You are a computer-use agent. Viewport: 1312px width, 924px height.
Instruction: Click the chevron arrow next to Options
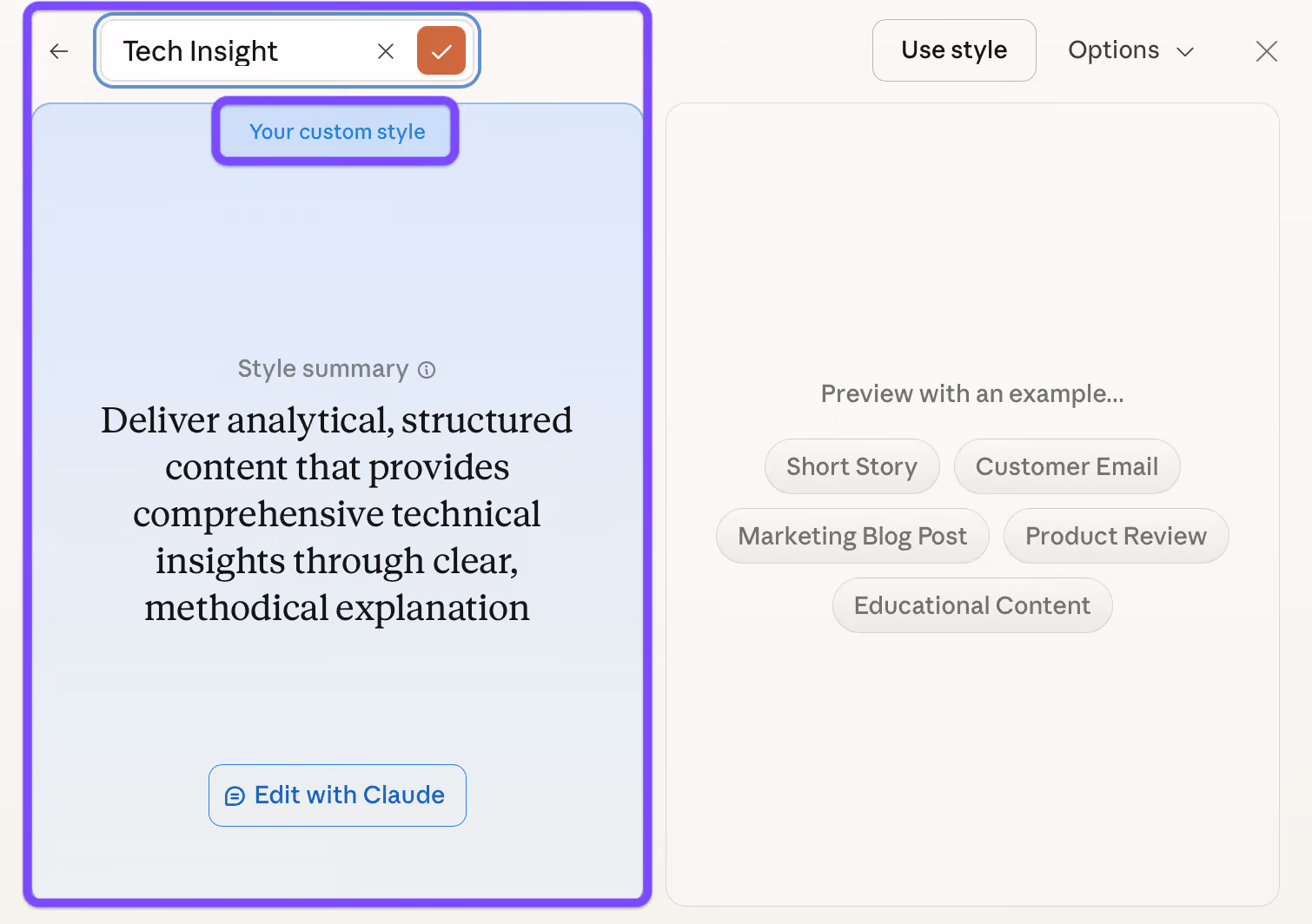tap(1185, 52)
